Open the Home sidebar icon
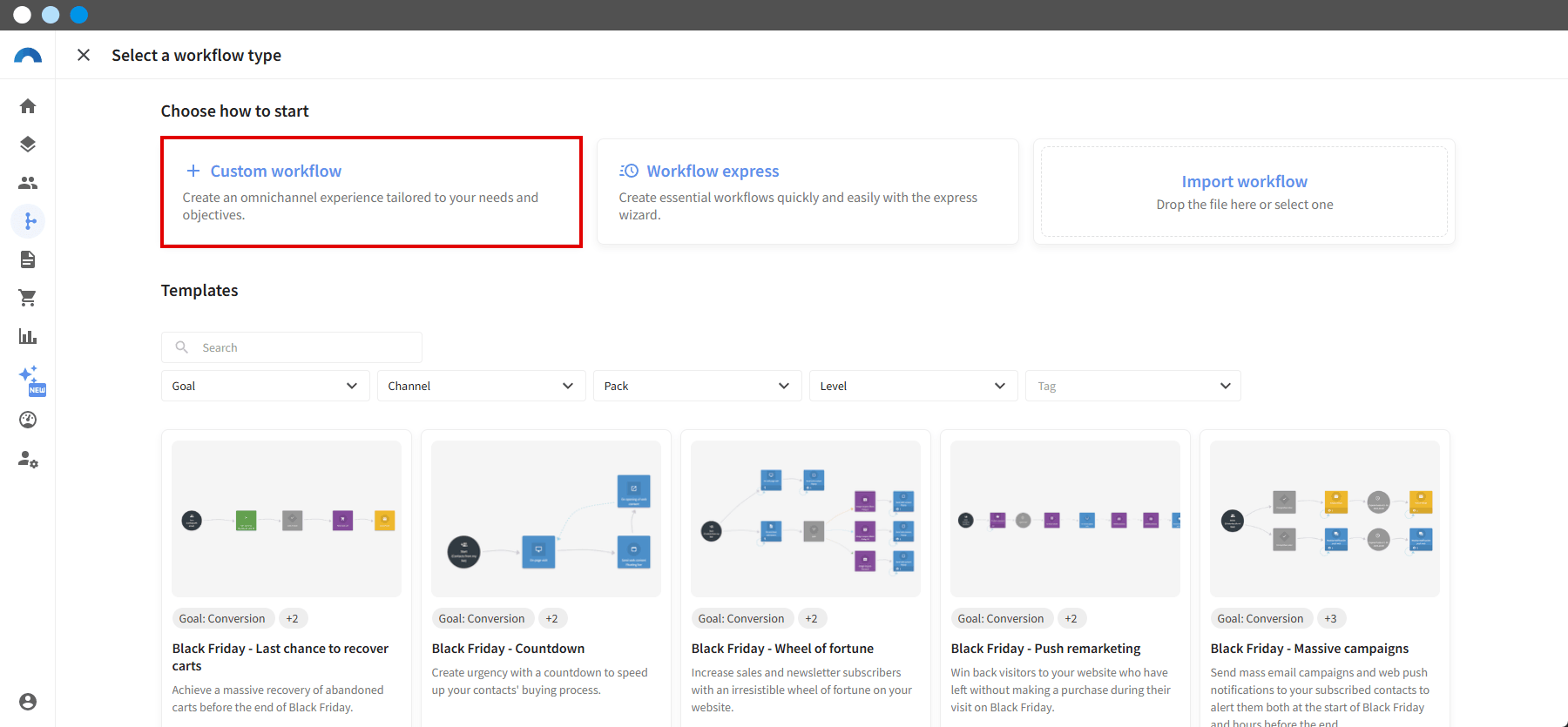This screenshot has height=727, width=1568. (x=28, y=106)
